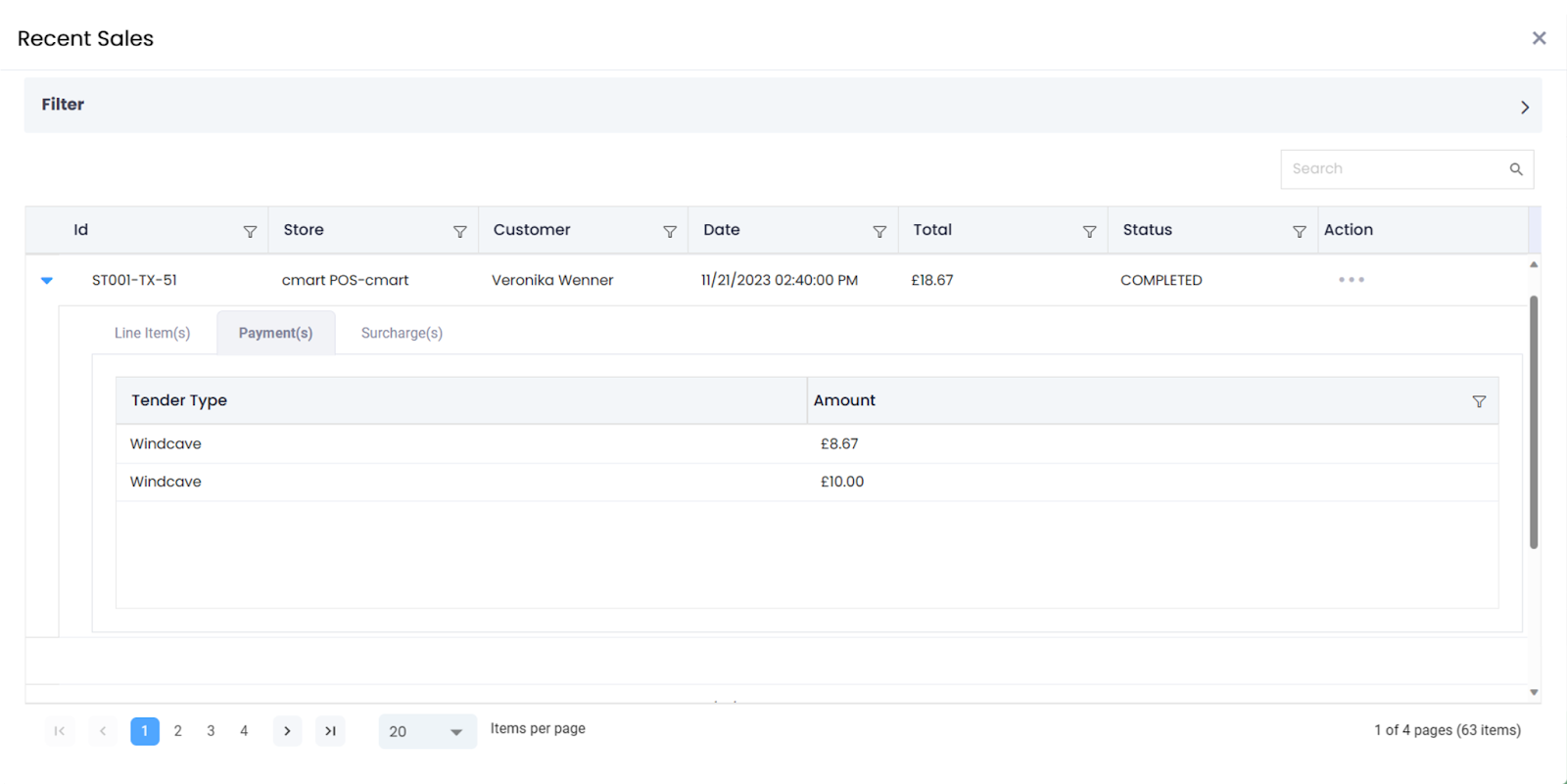Image resolution: width=1567 pixels, height=784 pixels.
Task: Jump to the last page
Action: click(x=330, y=731)
